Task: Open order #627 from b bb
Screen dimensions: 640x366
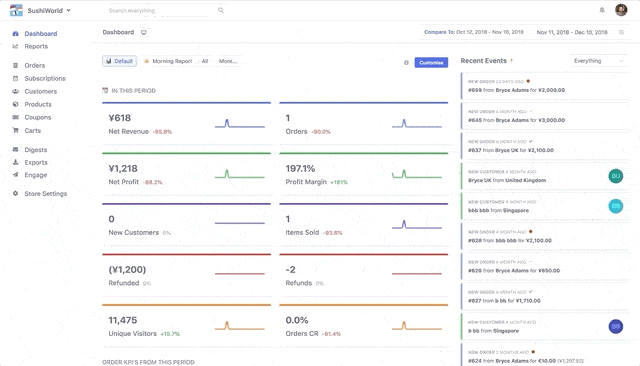Action: (x=545, y=297)
